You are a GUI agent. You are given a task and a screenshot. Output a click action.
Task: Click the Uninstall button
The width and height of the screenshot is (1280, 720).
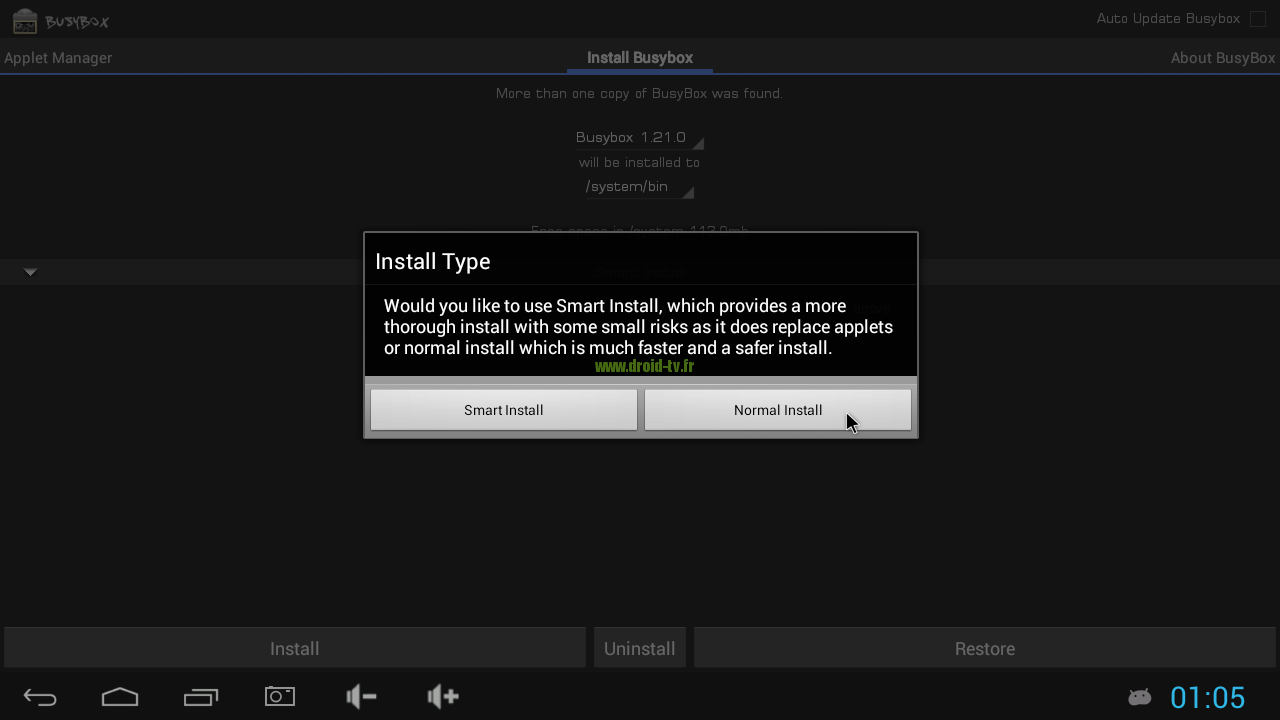640,648
